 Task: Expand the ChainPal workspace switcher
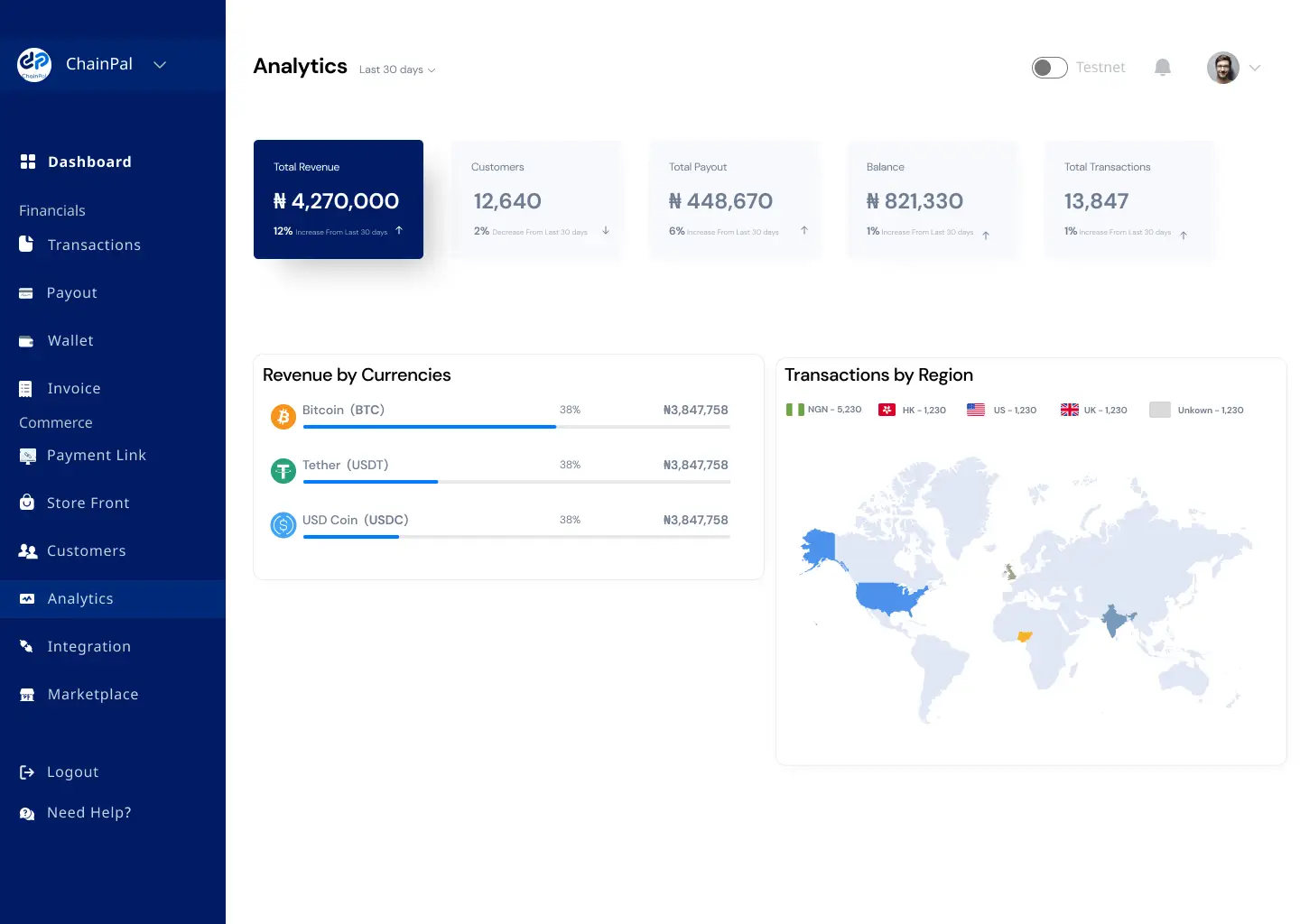click(160, 64)
